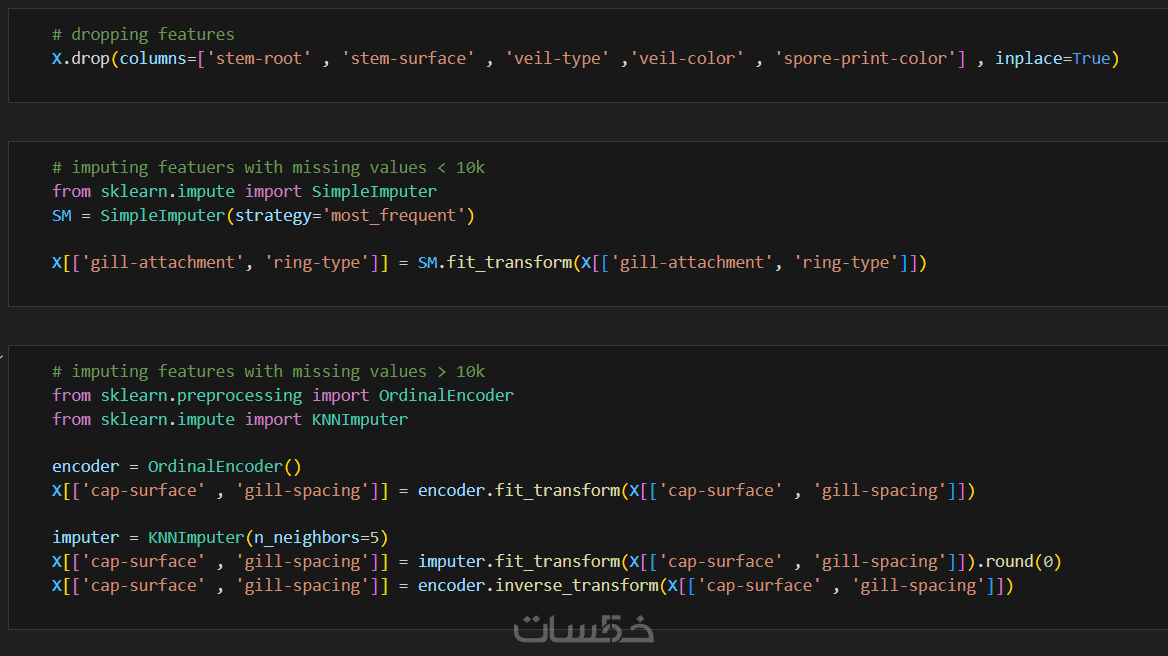Image resolution: width=1168 pixels, height=656 pixels.
Task: Click the 'encoder = OrdinalEncoder()' line
Action: pyautogui.click(x=176, y=466)
